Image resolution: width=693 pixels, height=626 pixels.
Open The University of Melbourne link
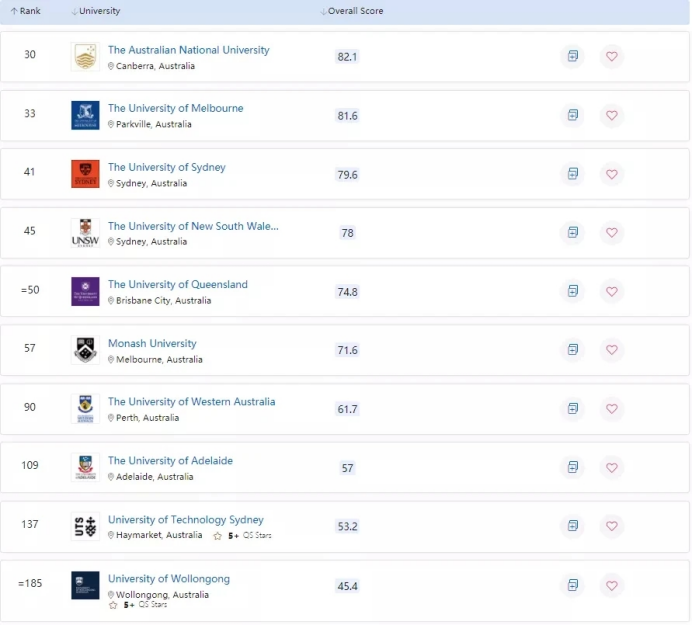click(175, 108)
